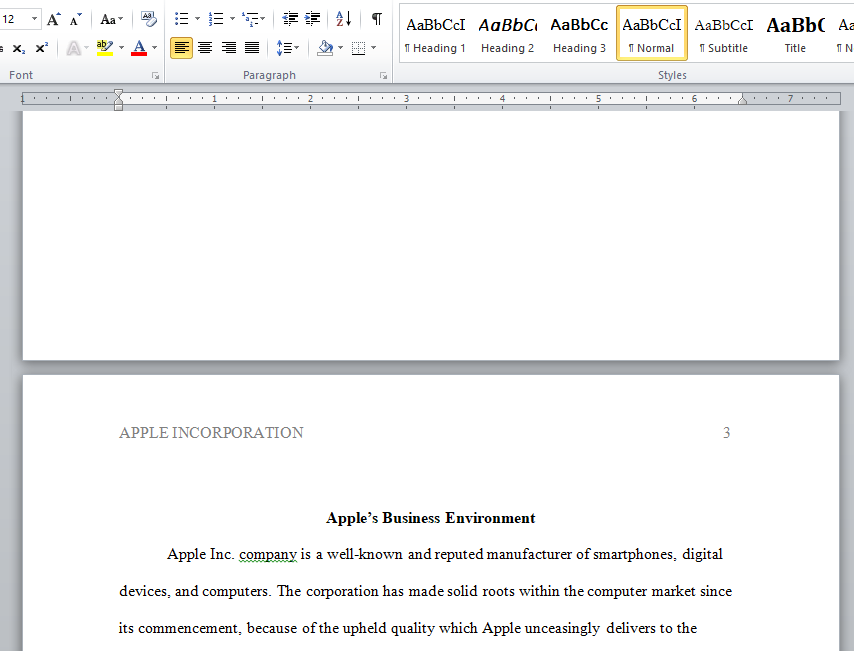Click the word corporation in the paragraph
The width and height of the screenshot is (854, 651).
click(342, 592)
